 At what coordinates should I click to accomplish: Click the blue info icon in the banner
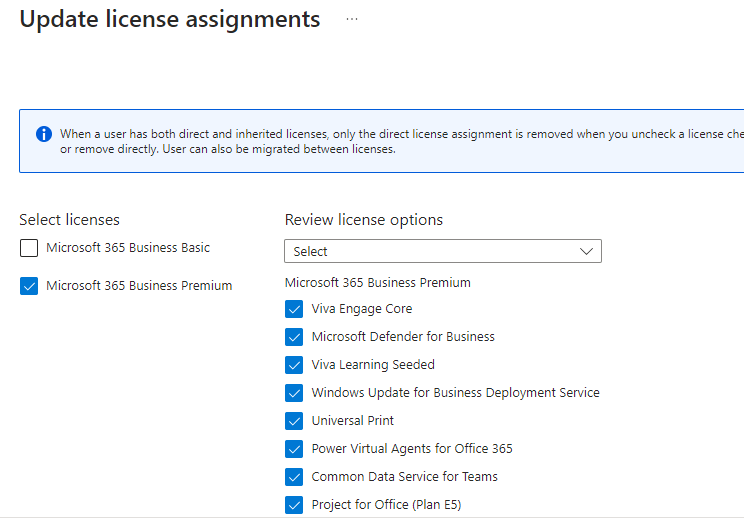pyautogui.click(x=44, y=134)
